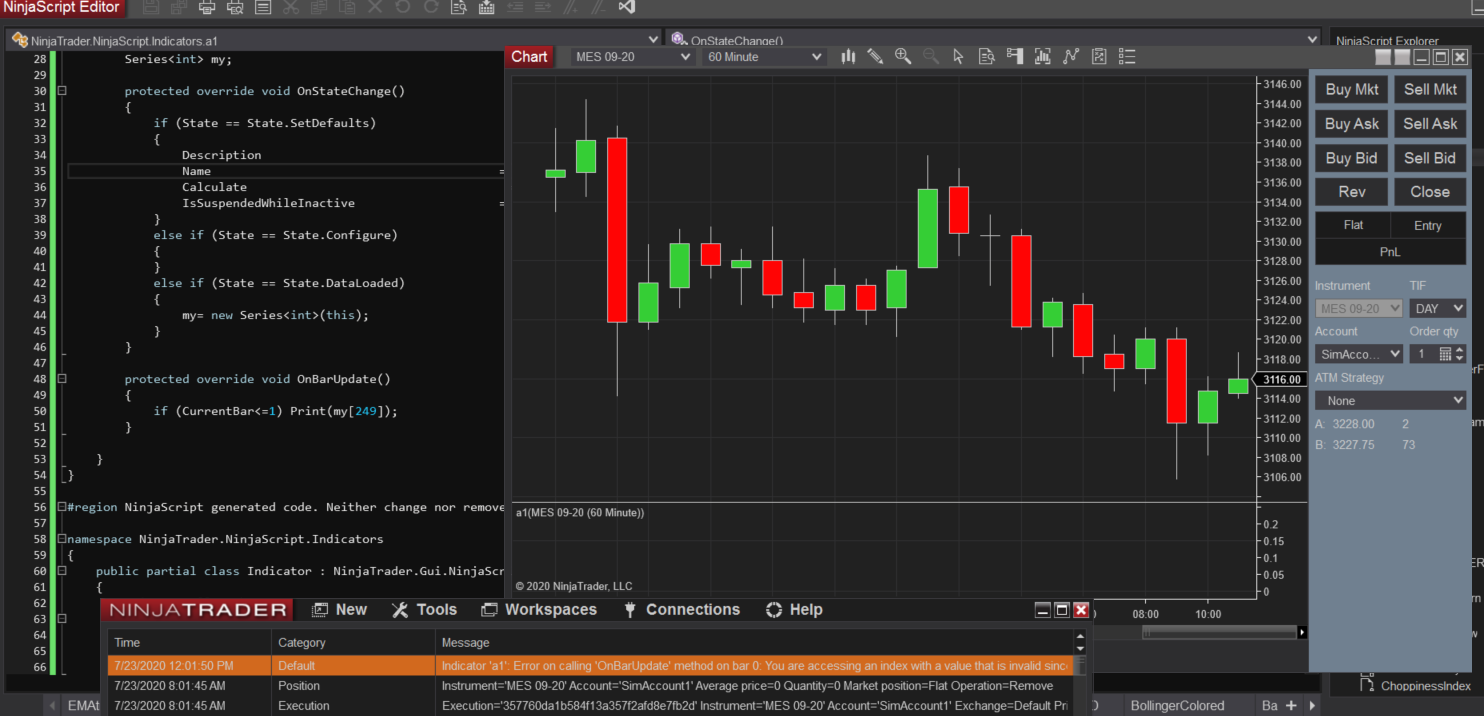Click the Visual Studio icon in editor toolbar
The image size is (1484, 716).
tap(628, 7)
